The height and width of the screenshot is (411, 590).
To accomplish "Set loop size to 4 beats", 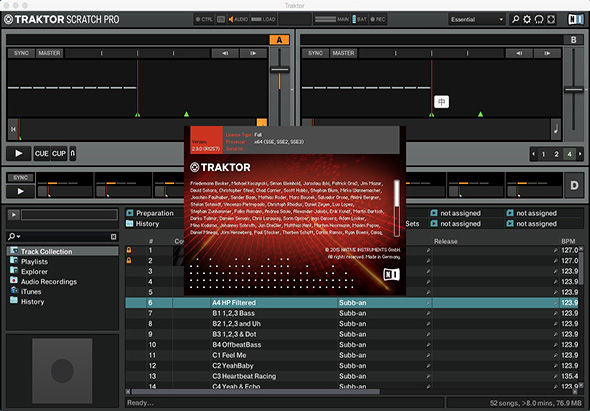I will pyautogui.click(x=569, y=154).
